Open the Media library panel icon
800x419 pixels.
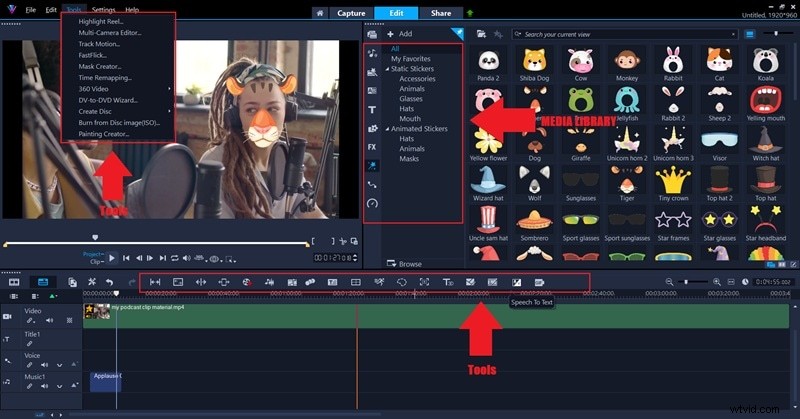(372, 34)
